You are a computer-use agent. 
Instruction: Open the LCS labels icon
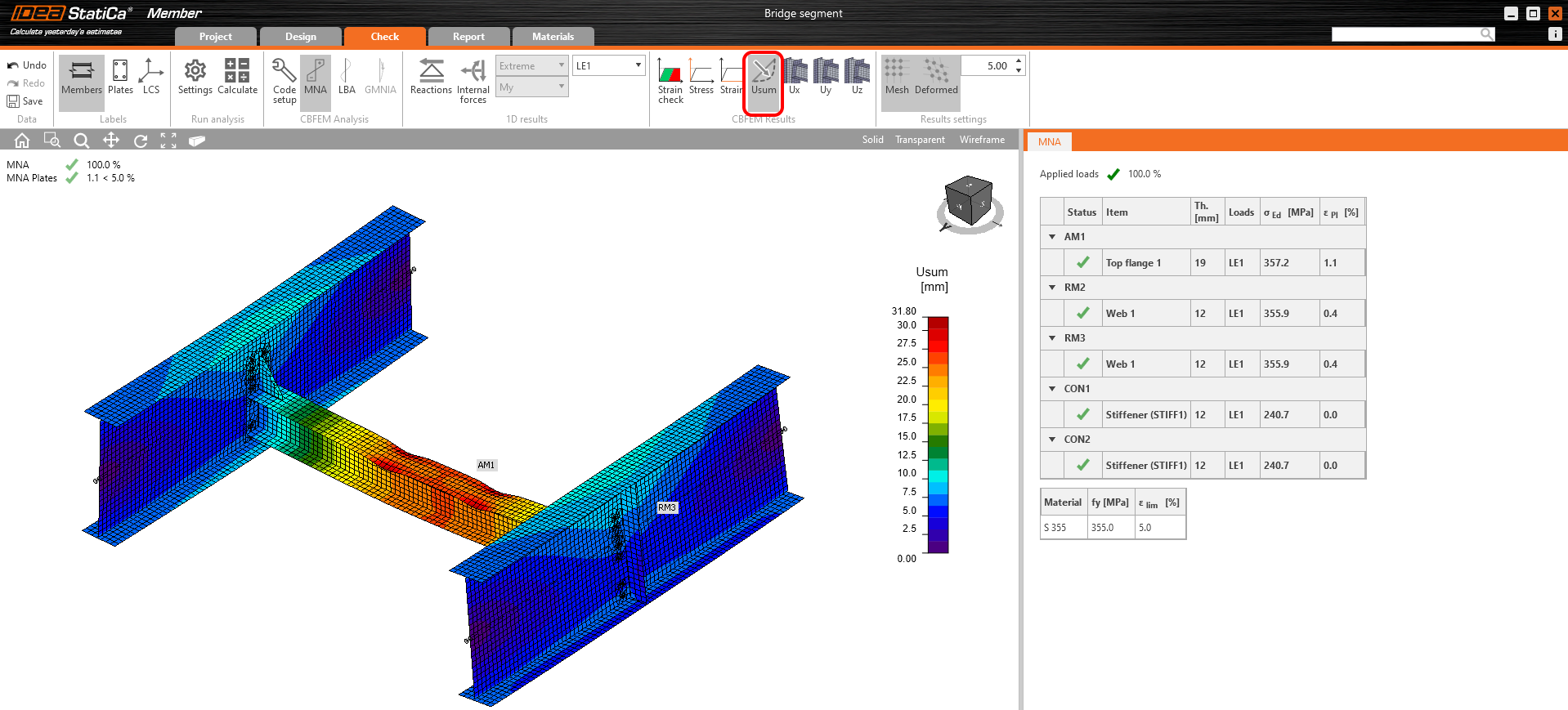pos(151,77)
